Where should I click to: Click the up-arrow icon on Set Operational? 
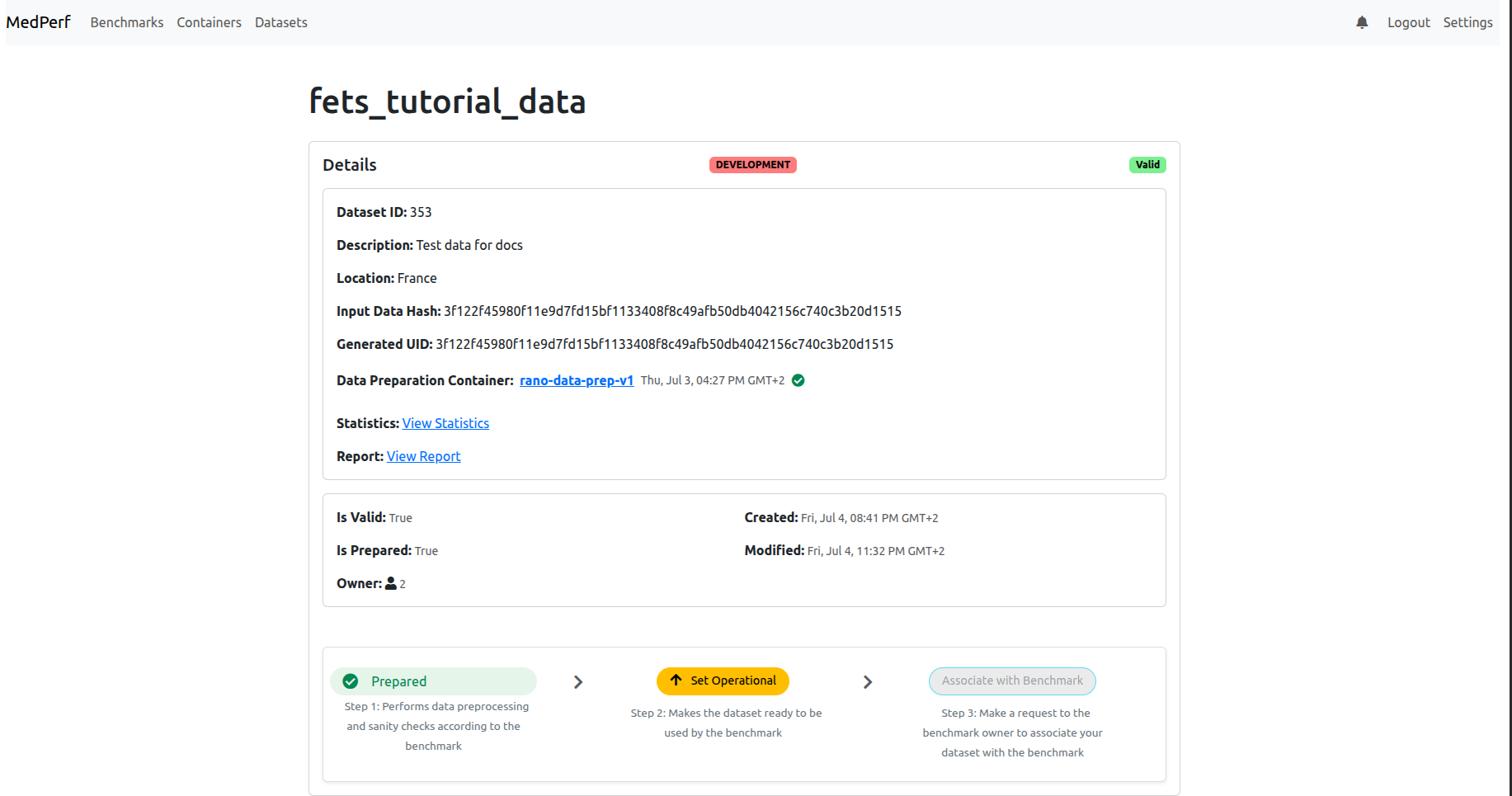[676, 681]
